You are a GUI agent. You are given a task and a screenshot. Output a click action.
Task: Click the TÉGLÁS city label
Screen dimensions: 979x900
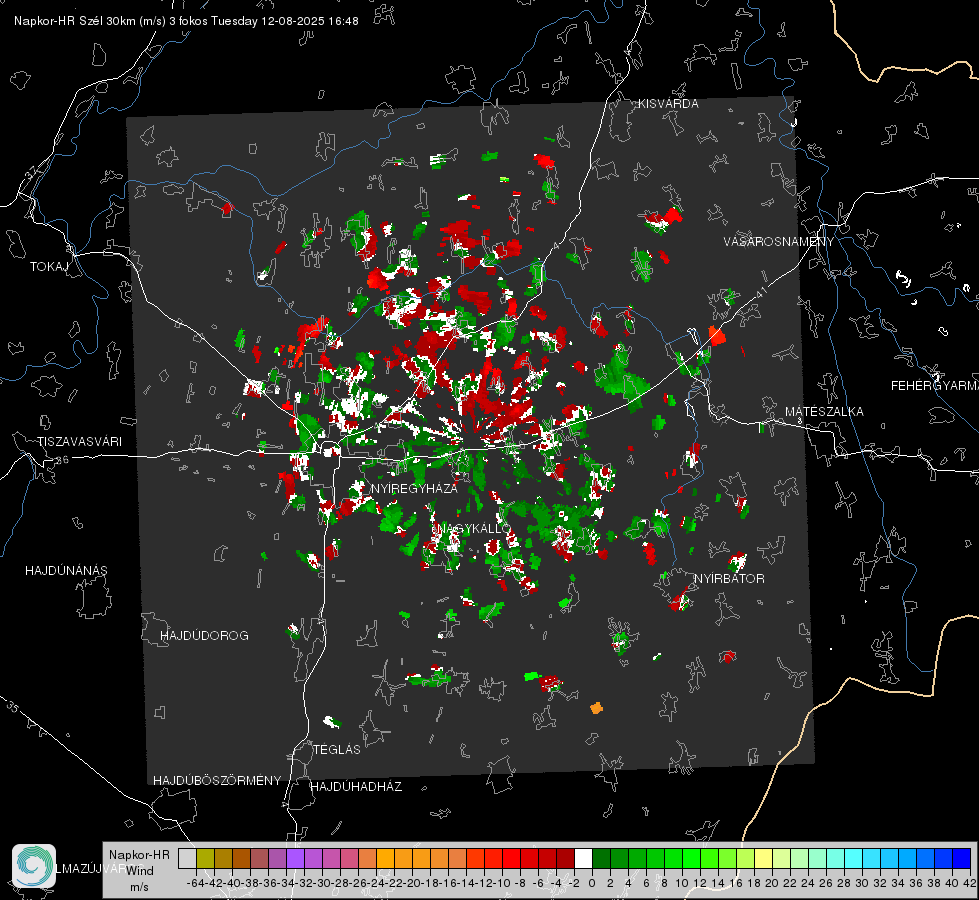pos(337,749)
